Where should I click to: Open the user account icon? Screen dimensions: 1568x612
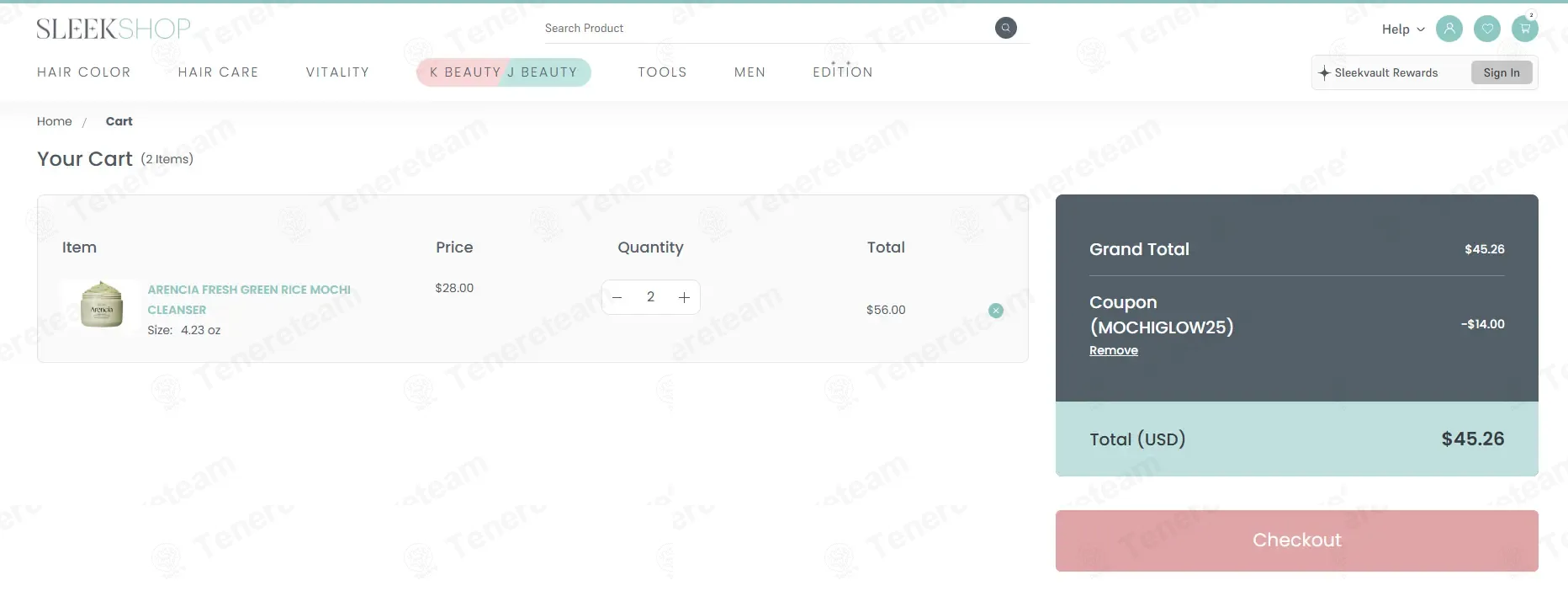(1449, 29)
